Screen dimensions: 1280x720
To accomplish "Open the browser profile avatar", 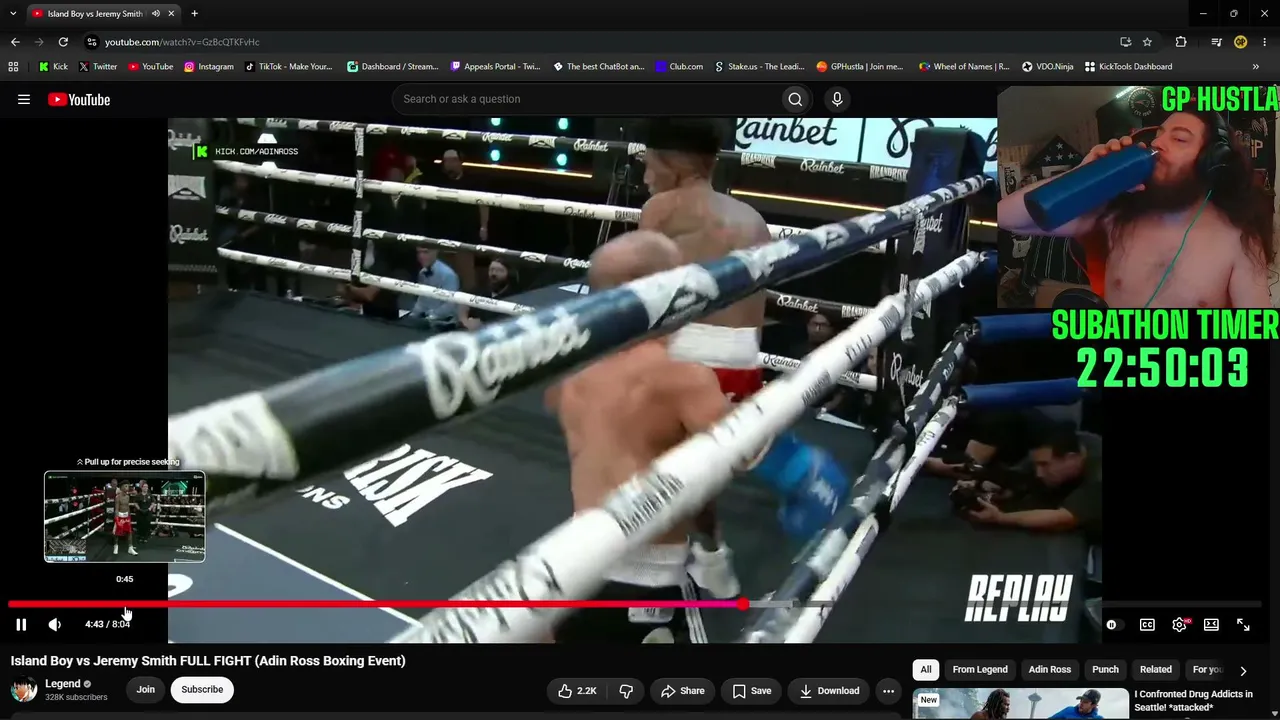I will tap(1240, 42).
